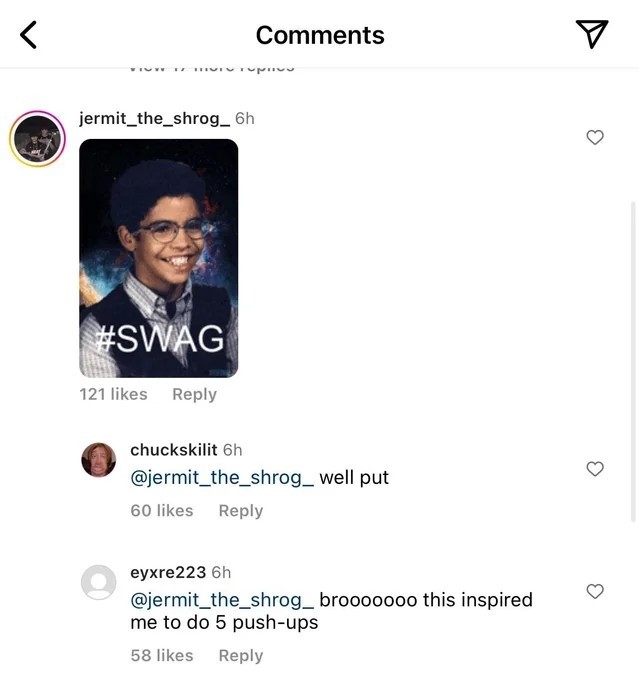Reply to jermit_the_shrog_'s comment
The height and width of the screenshot is (681, 639).
click(x=194, y=394)
